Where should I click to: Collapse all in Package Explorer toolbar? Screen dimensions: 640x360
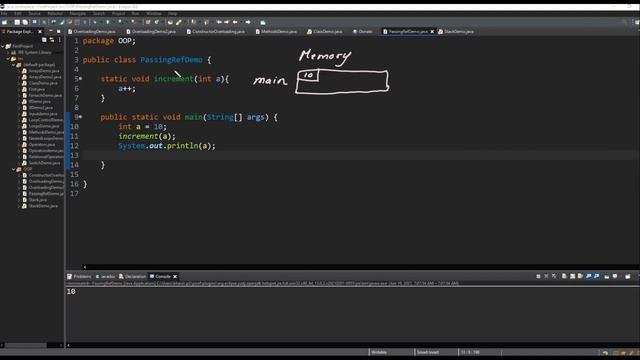[44, 40]
